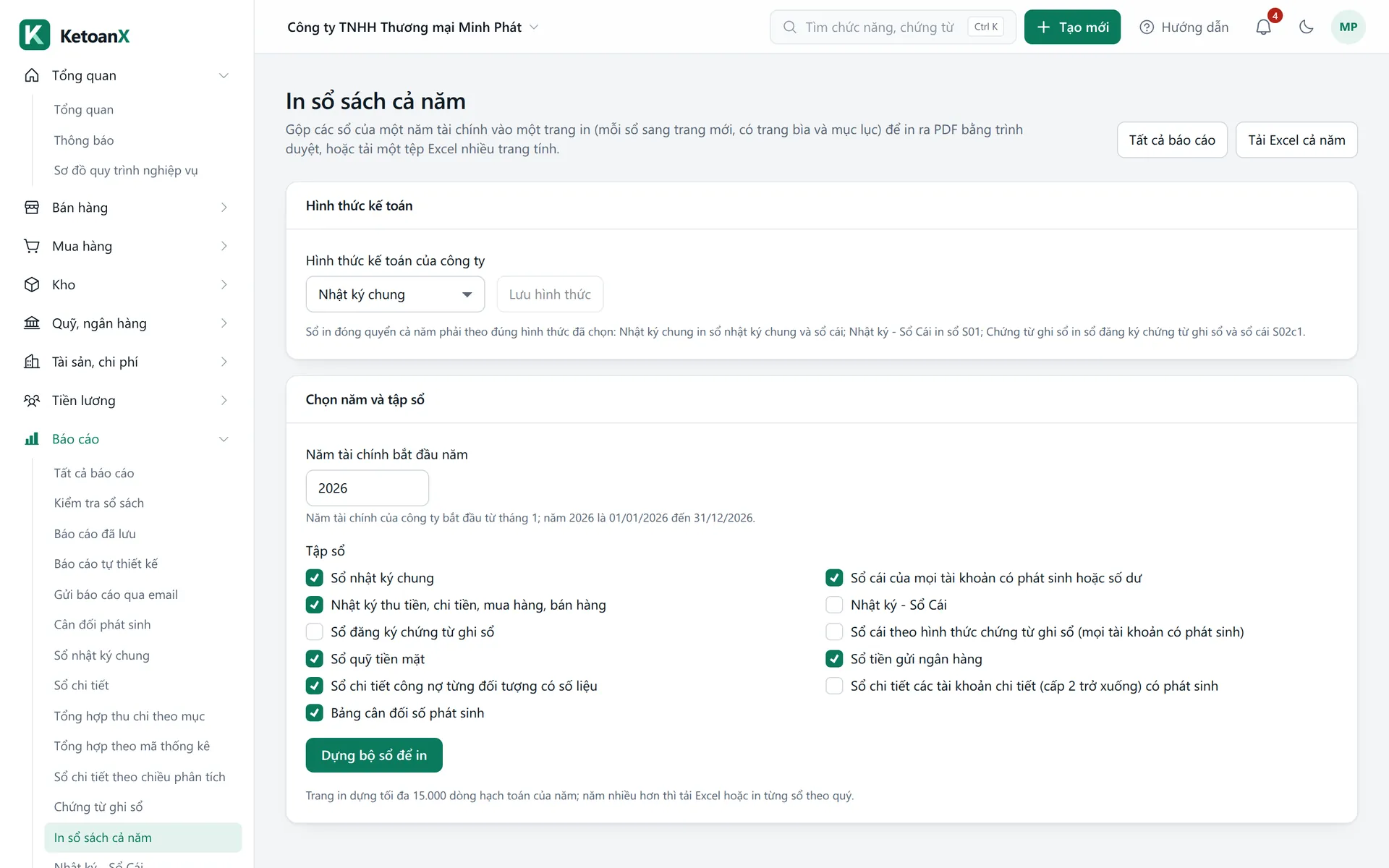Uncheck Sổ quỹ tiền mặt checkbox
The width and height of the screenshot is (1389, 868).
click(x=314, y=659)
